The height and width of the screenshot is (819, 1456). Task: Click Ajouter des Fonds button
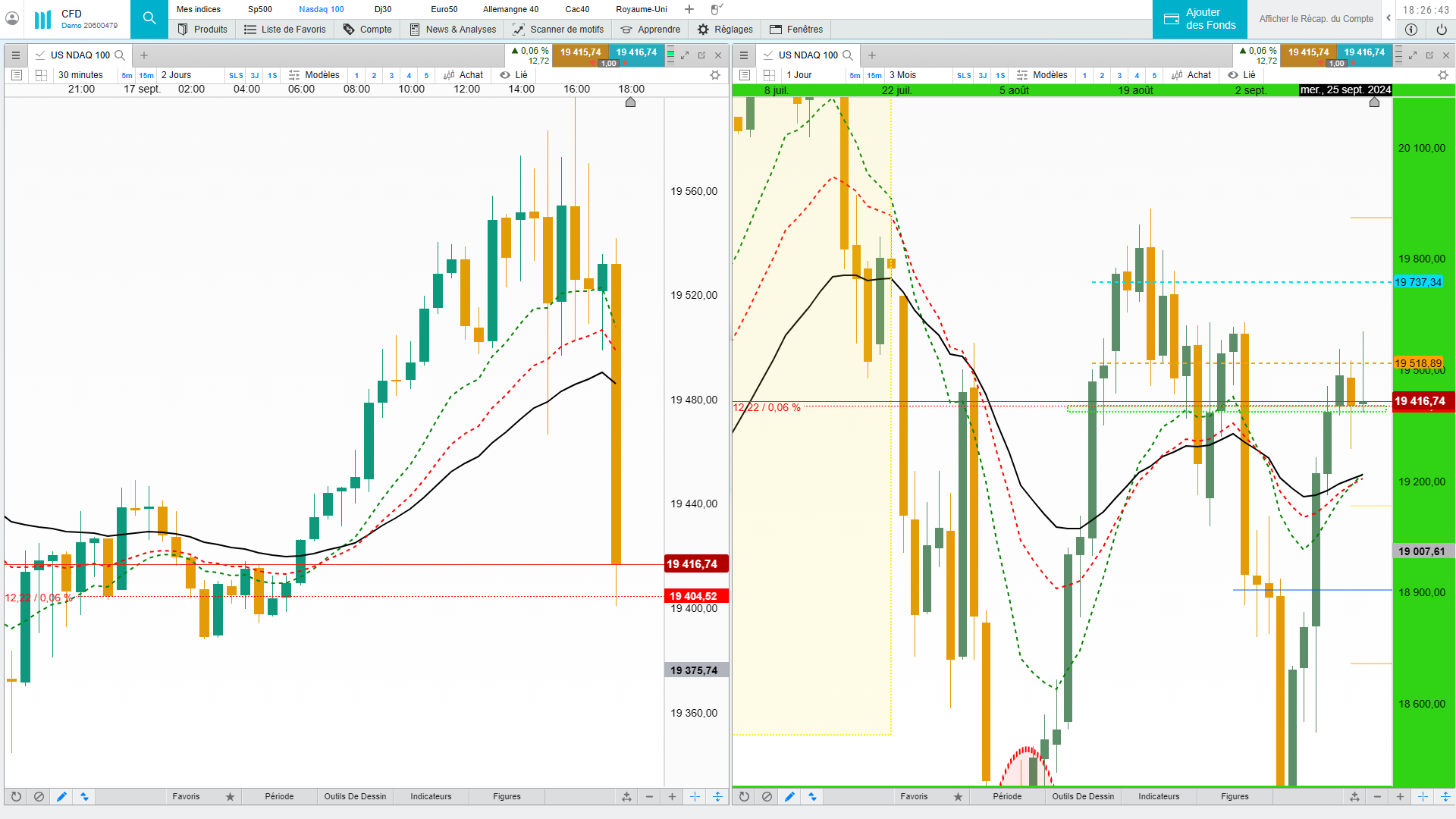[x=1200, y=19]
